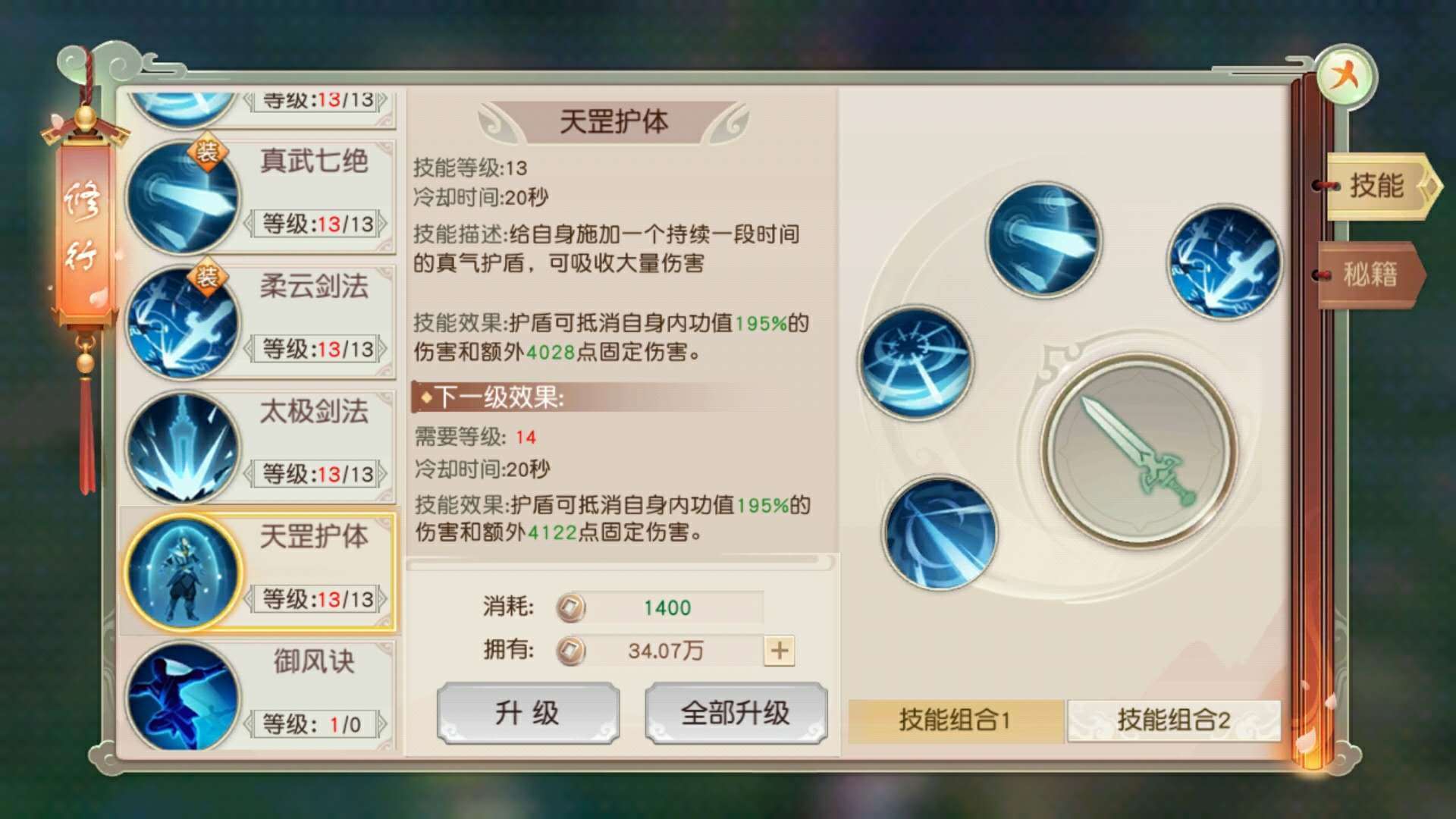1456x819 pixels.
Task: Switch to 技能组合1 preset
Action: (x=955, y=720)
